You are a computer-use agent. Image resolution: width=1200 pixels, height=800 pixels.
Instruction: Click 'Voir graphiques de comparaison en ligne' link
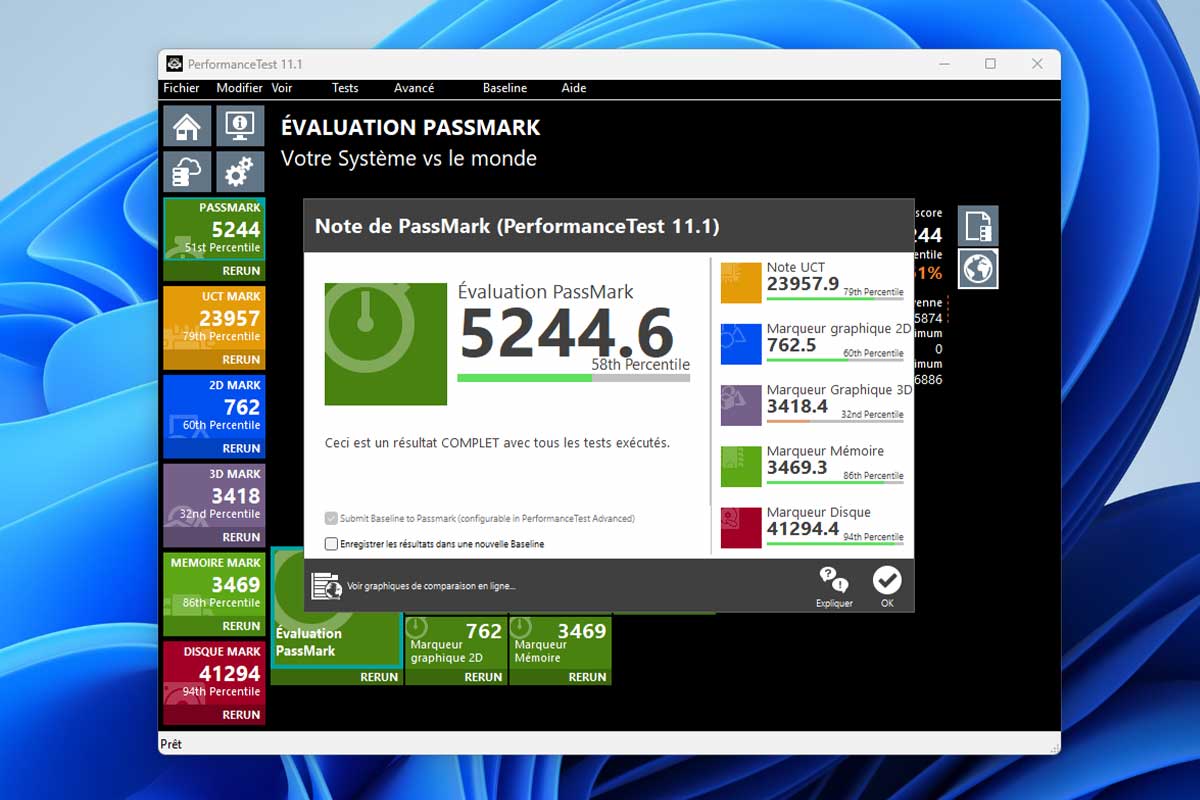click(431, 586)
